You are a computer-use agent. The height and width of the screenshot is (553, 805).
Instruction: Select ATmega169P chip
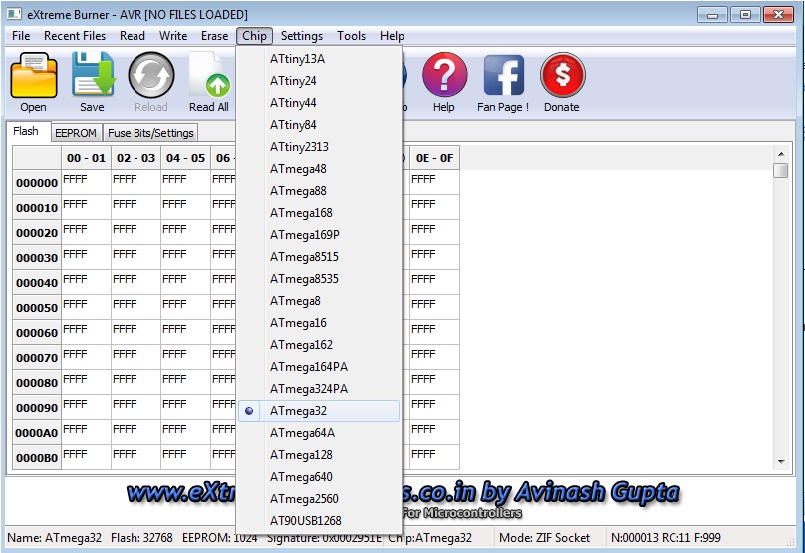click(319, 235)
